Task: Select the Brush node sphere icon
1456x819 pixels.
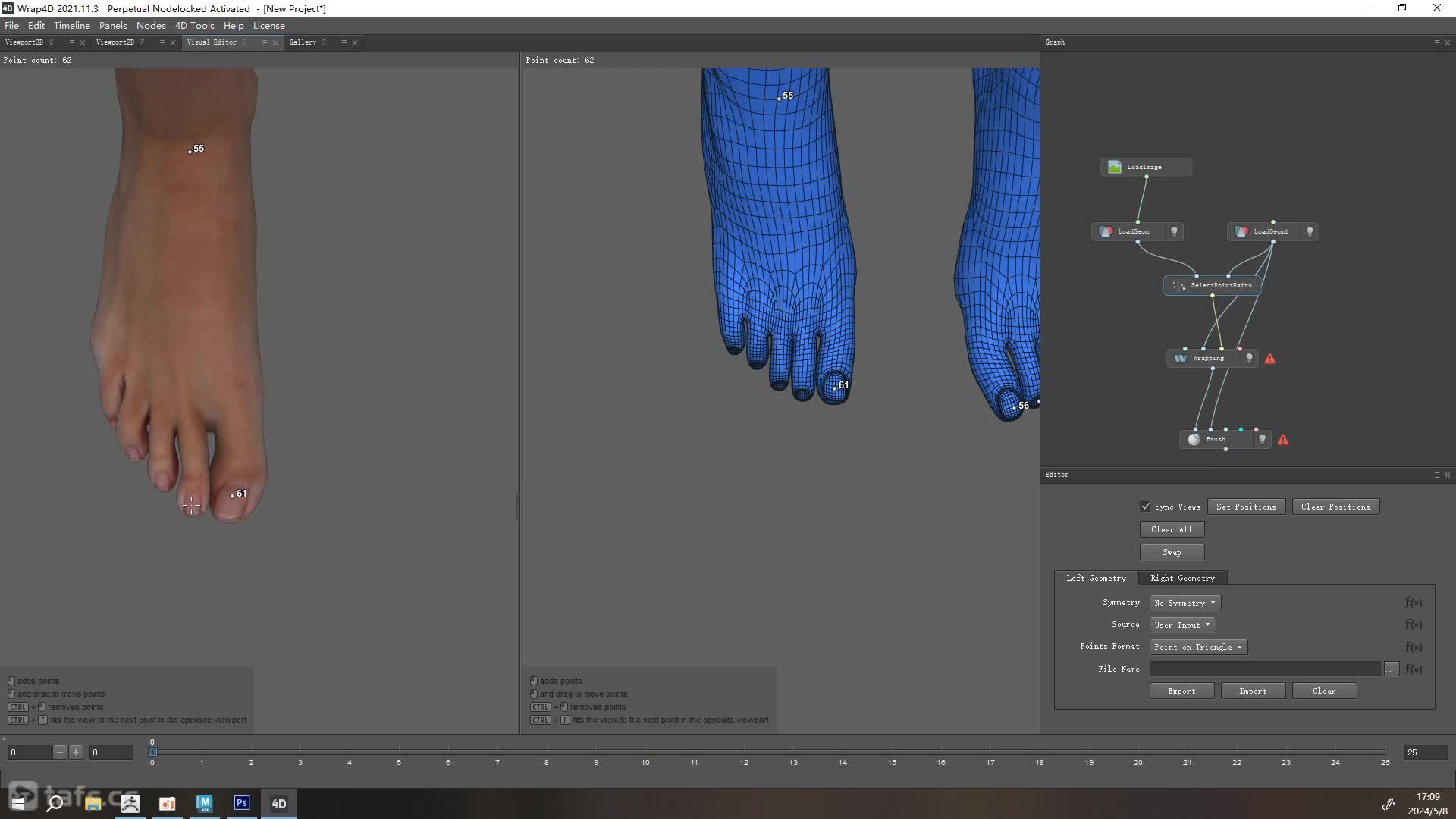Action: 1194,439
